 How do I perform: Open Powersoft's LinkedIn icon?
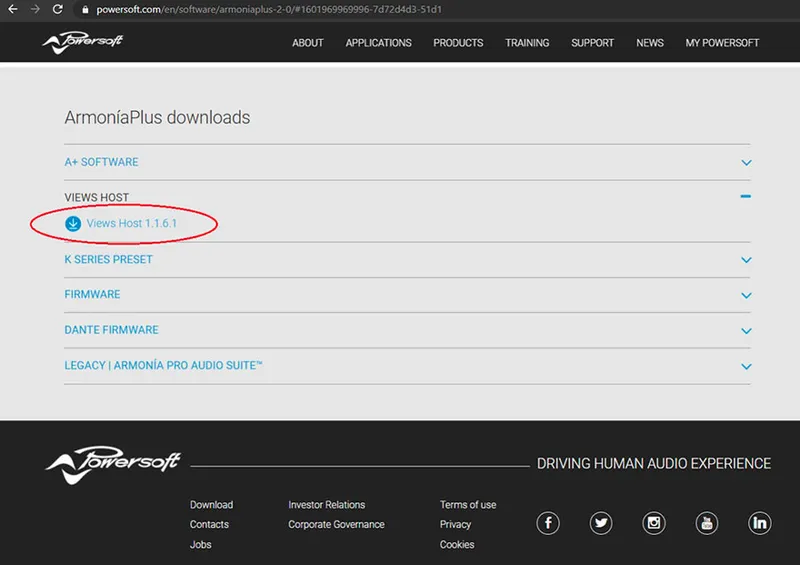(x=760, y=523)
